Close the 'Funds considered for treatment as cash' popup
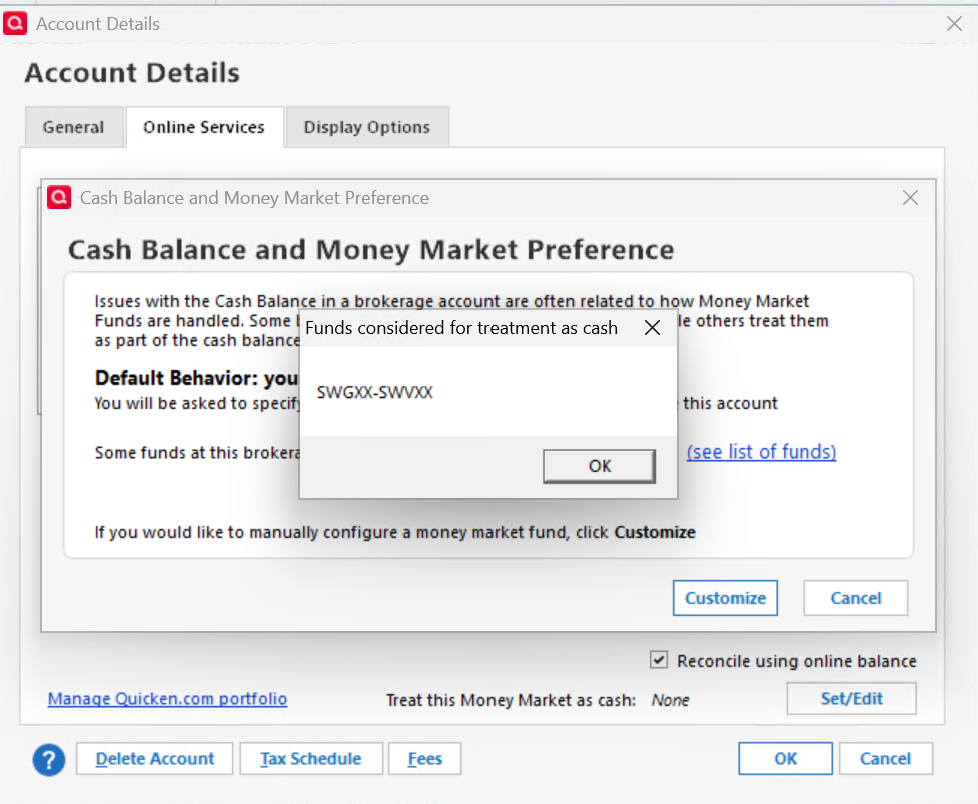Screen dimensions: 978x804 pos(652,327)
